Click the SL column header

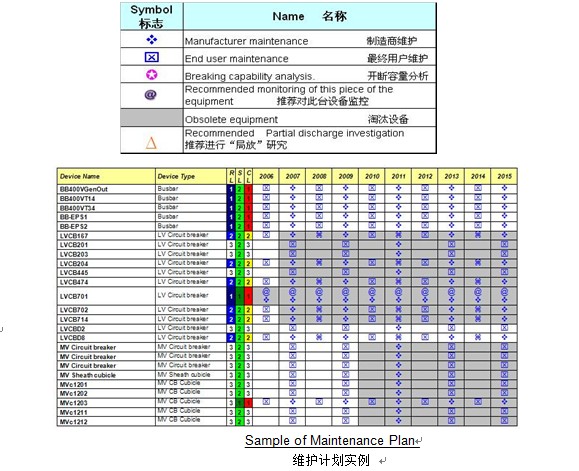point(240,176)
